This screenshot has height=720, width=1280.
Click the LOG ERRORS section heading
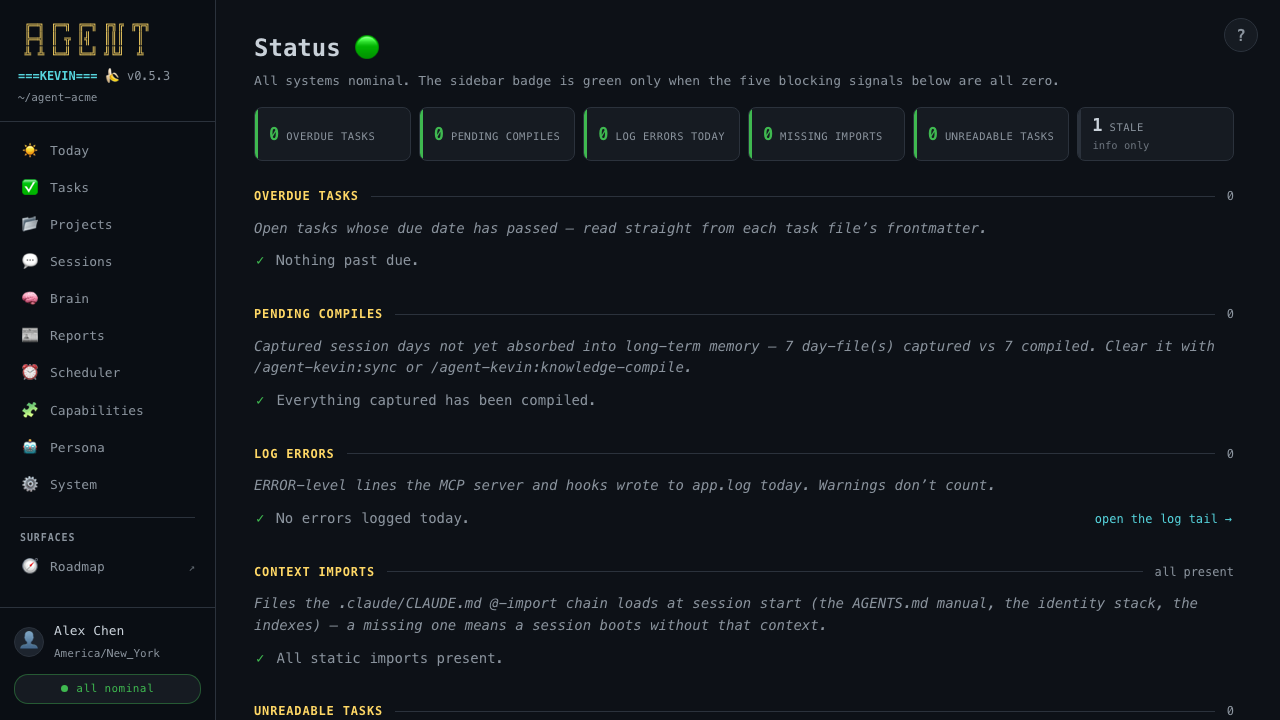tap(294, 454)
